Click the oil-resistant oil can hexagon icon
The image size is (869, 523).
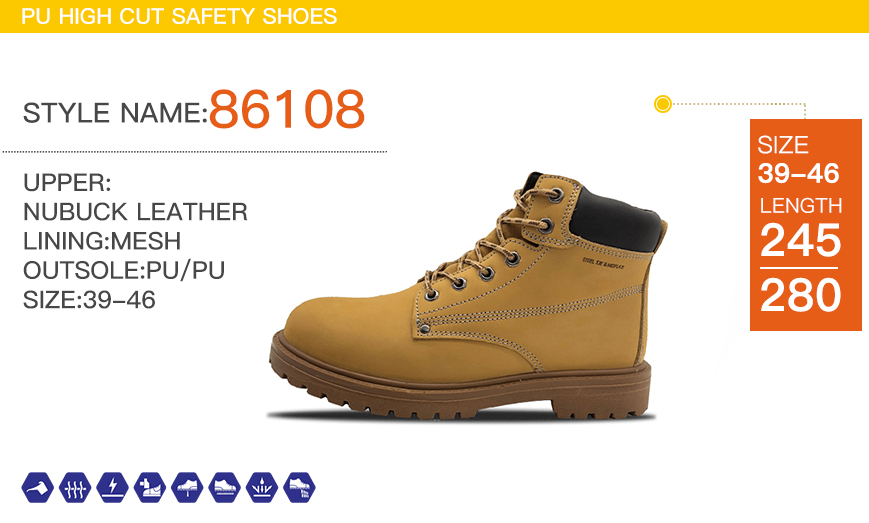[x=38, y=488]
